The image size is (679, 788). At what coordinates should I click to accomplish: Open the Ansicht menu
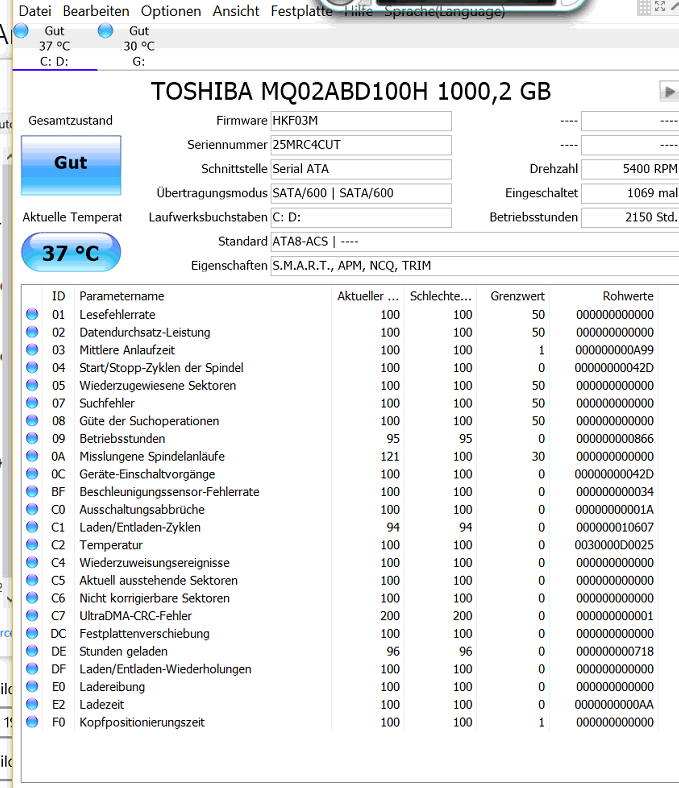pos(236,11)
